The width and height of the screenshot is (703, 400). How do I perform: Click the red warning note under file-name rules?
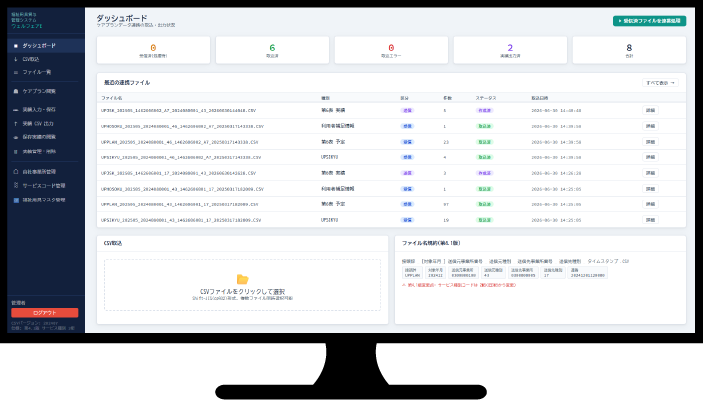coord(459,285)
